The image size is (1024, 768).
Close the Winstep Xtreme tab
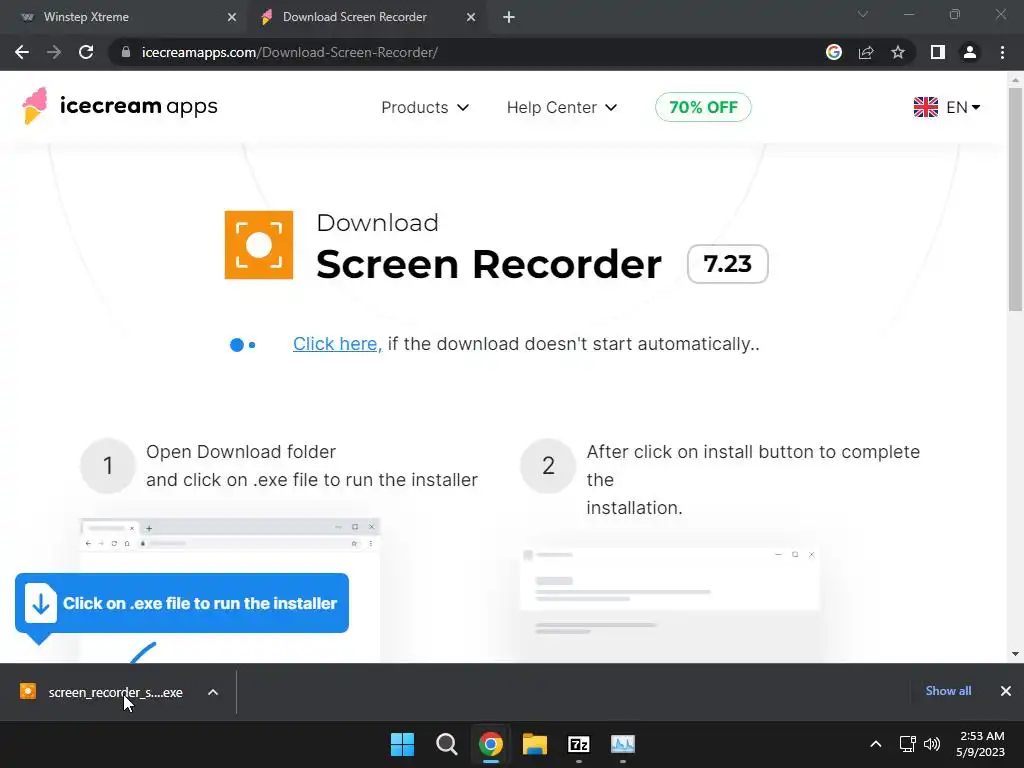232,17
